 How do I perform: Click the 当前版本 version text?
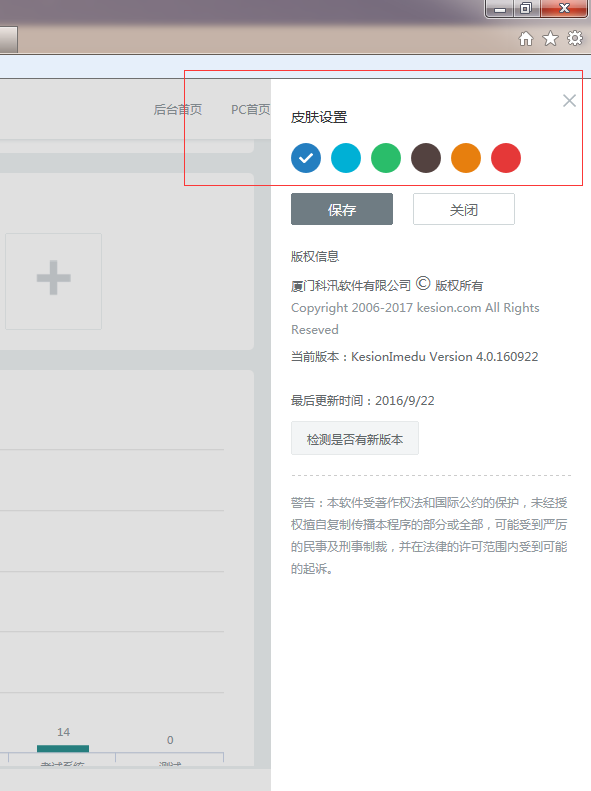pyautogui.click(x=415, y=357)
